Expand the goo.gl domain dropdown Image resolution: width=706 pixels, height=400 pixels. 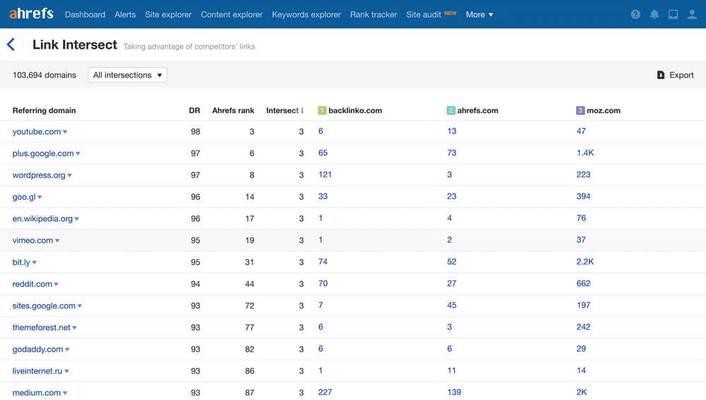coord(40,197)
